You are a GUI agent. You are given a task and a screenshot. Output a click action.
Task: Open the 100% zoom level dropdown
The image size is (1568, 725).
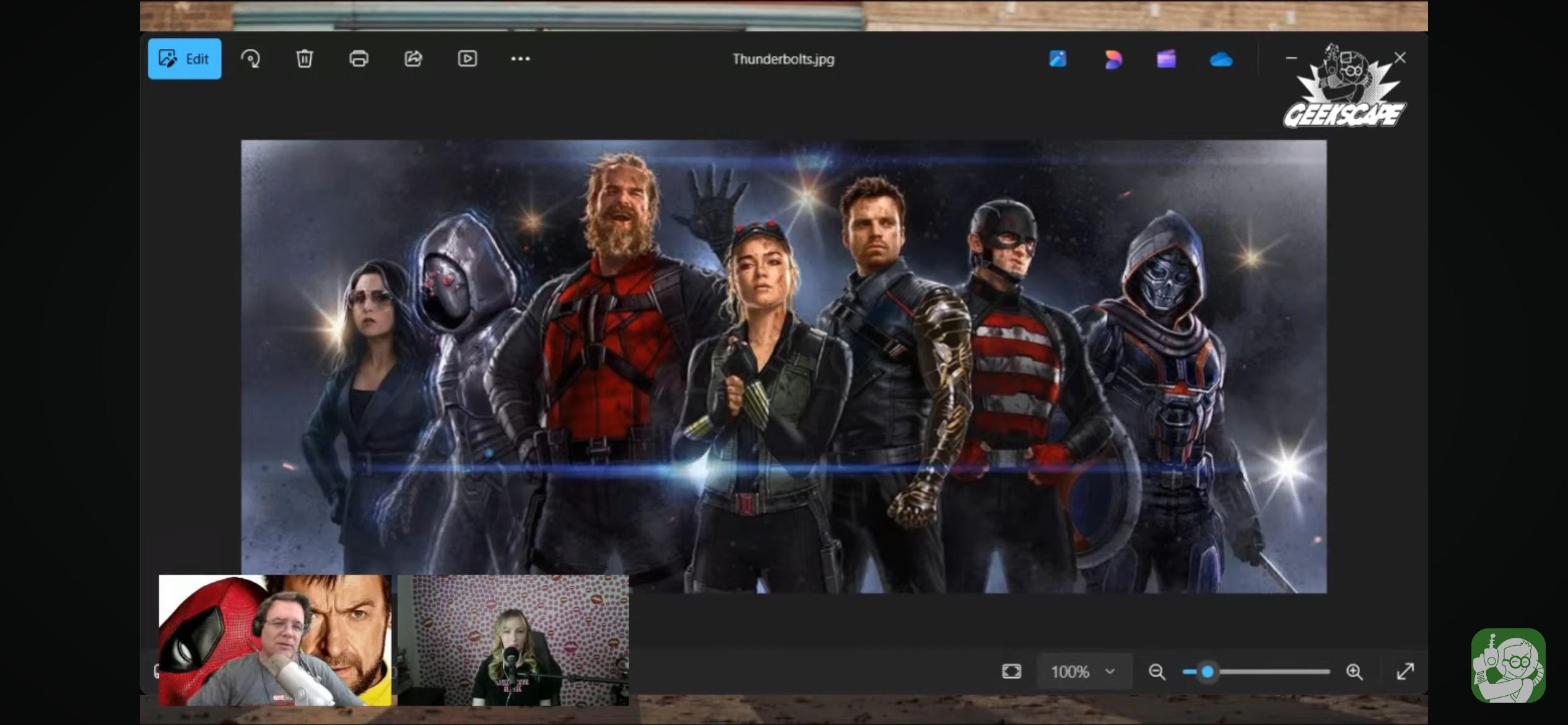(1084, 671)
